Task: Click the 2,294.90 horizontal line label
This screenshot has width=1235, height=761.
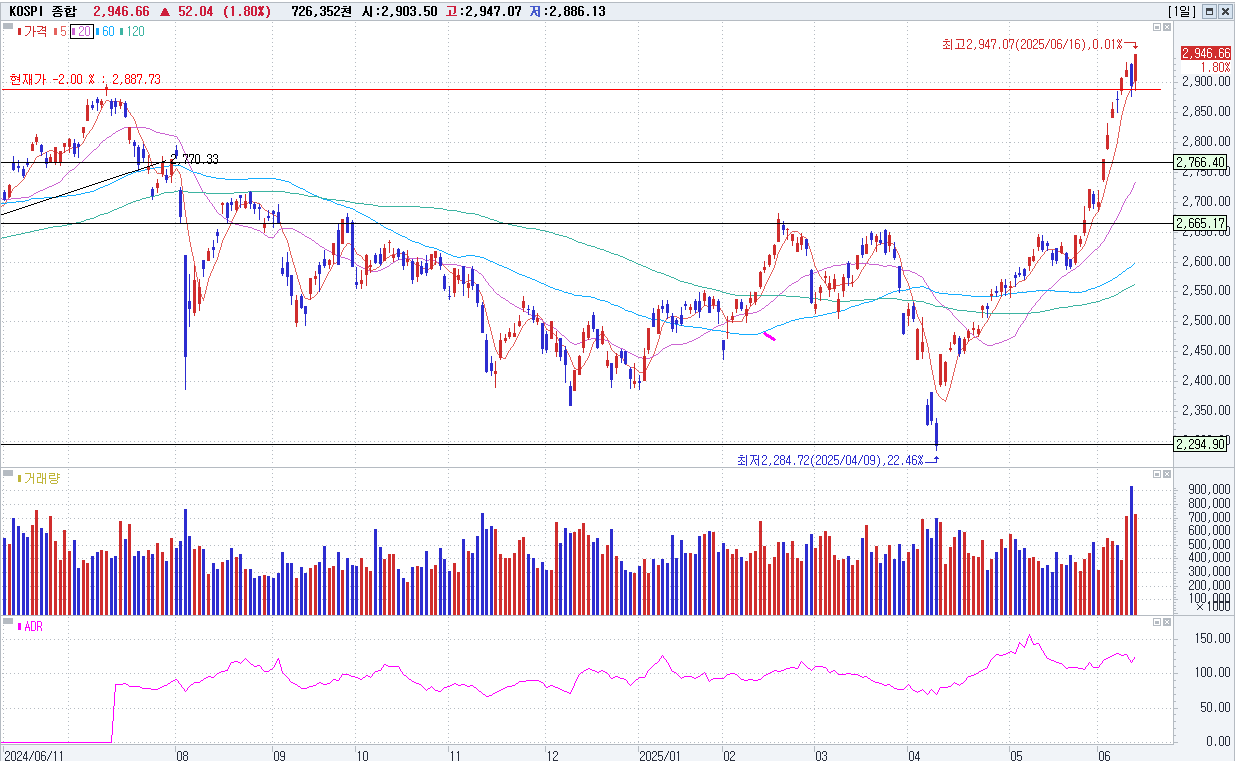Action: pyautogui.click(x=1200, y=444)
